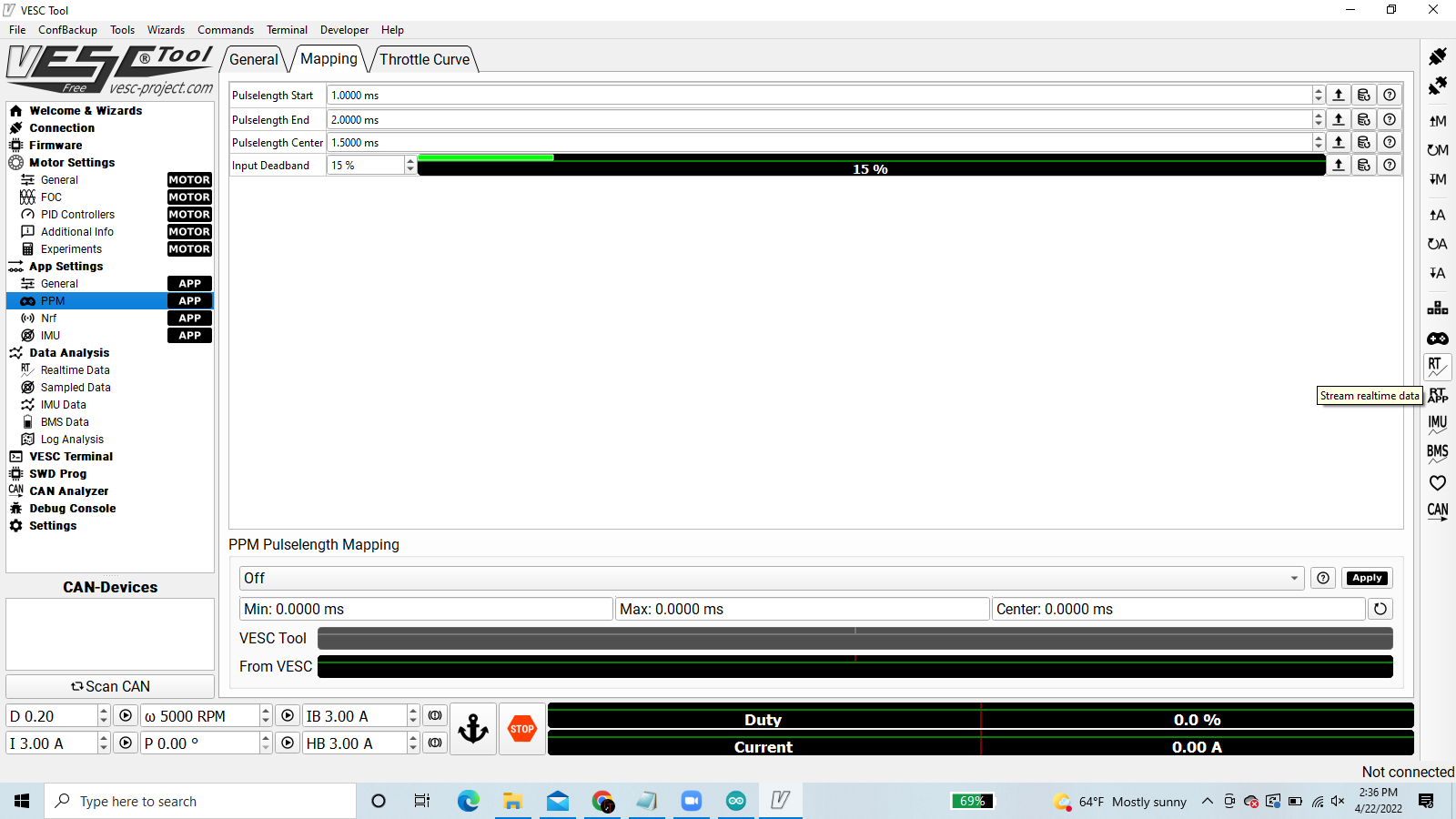The image size is (1456, 819).
Task: Click the anchor brake icon button
Action: coord(473,729)
